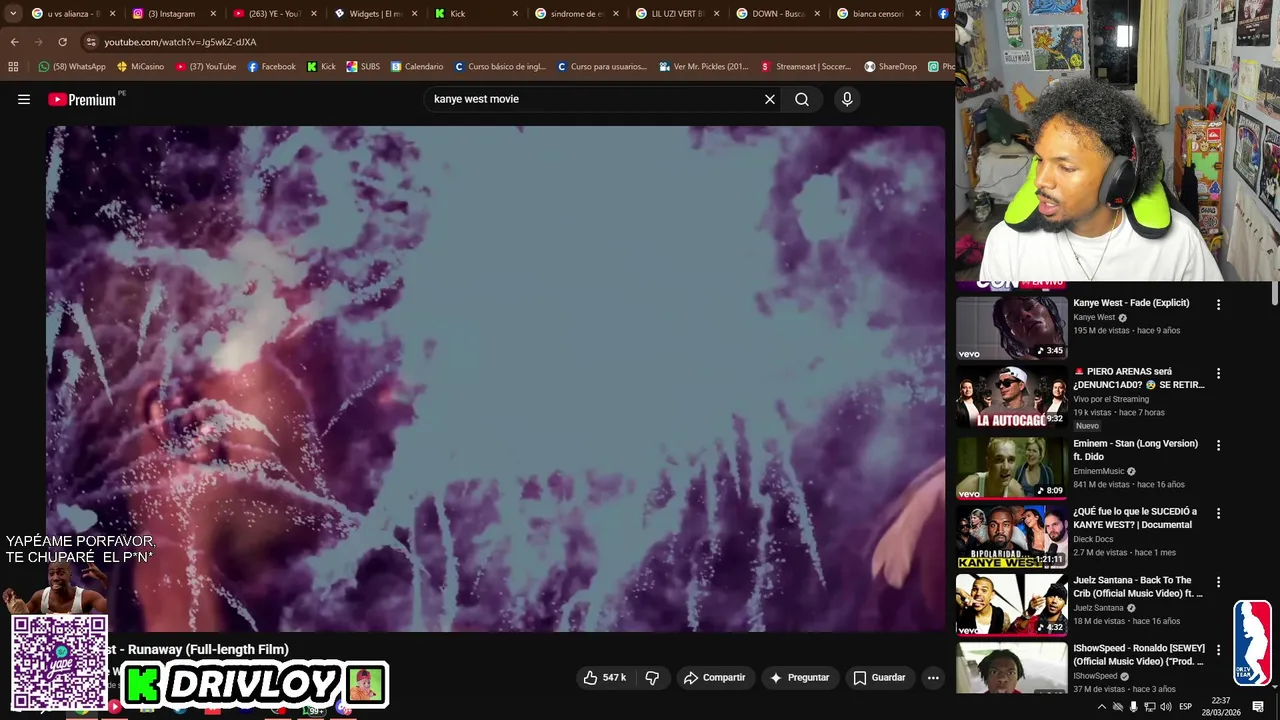
Task: Open Streameast Soccer bookmark
Action: tap(806, 67)
